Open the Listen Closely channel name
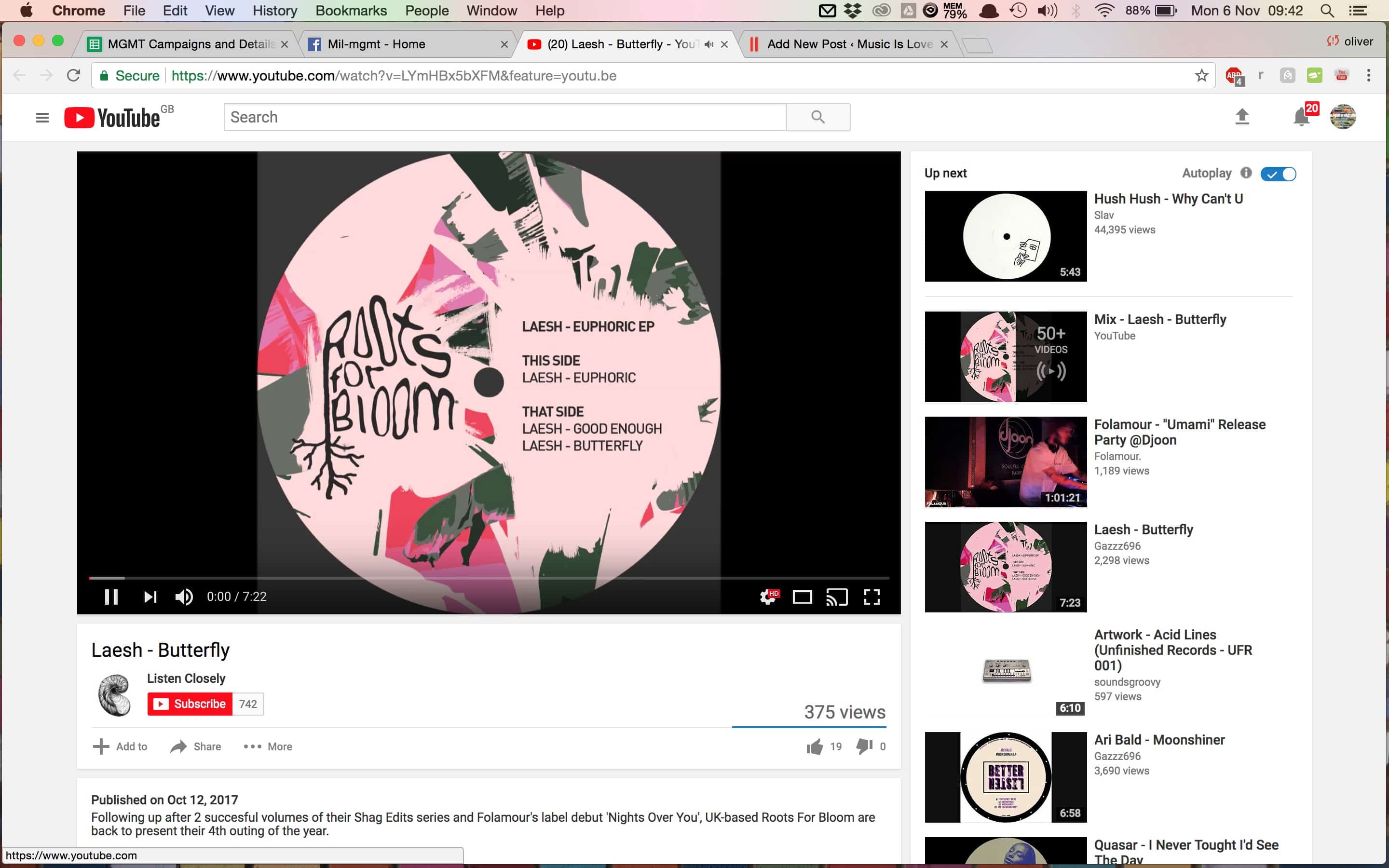Screen dimensions: 1389x868 tap(186, 678)
